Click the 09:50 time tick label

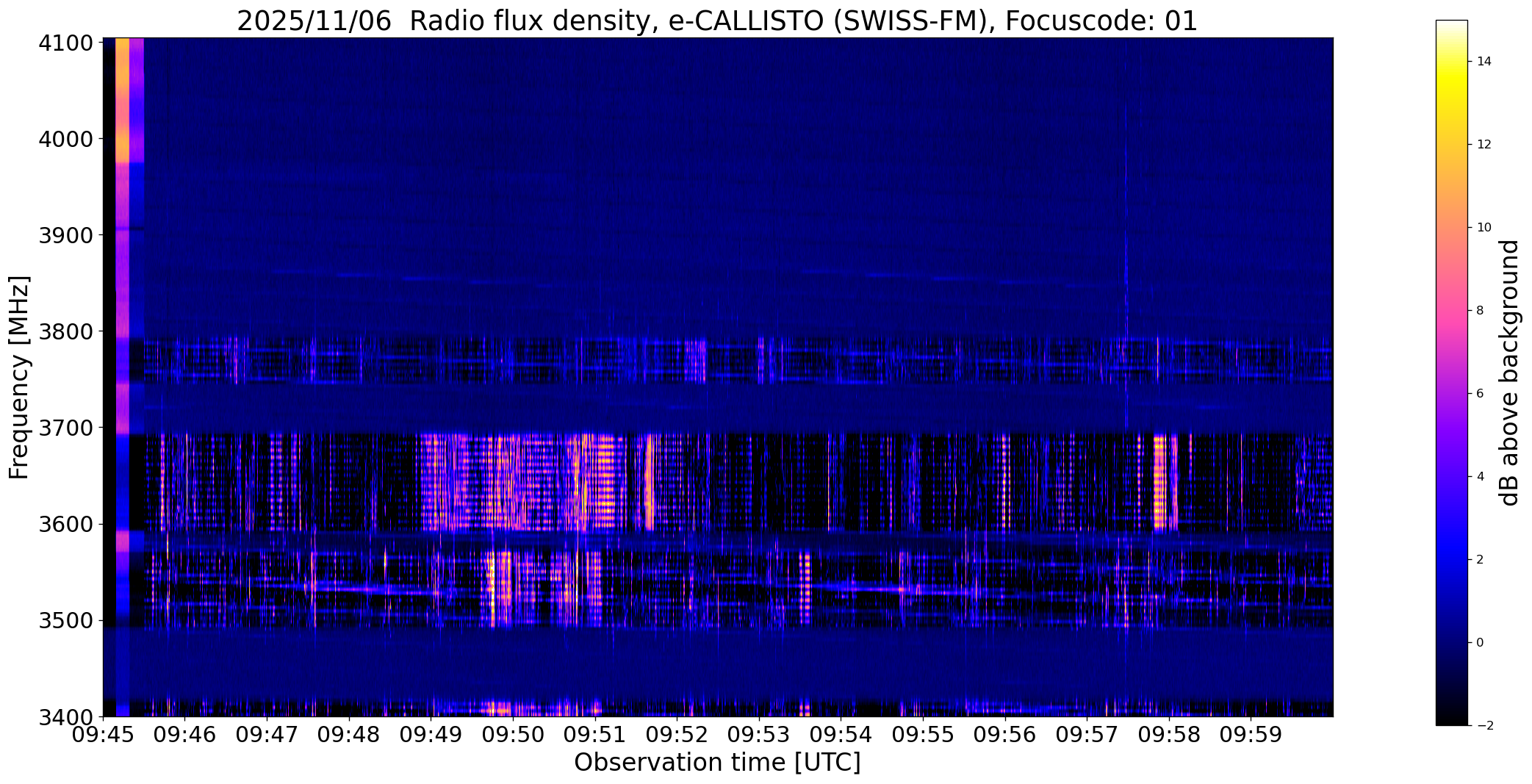(x=513, y=734)
